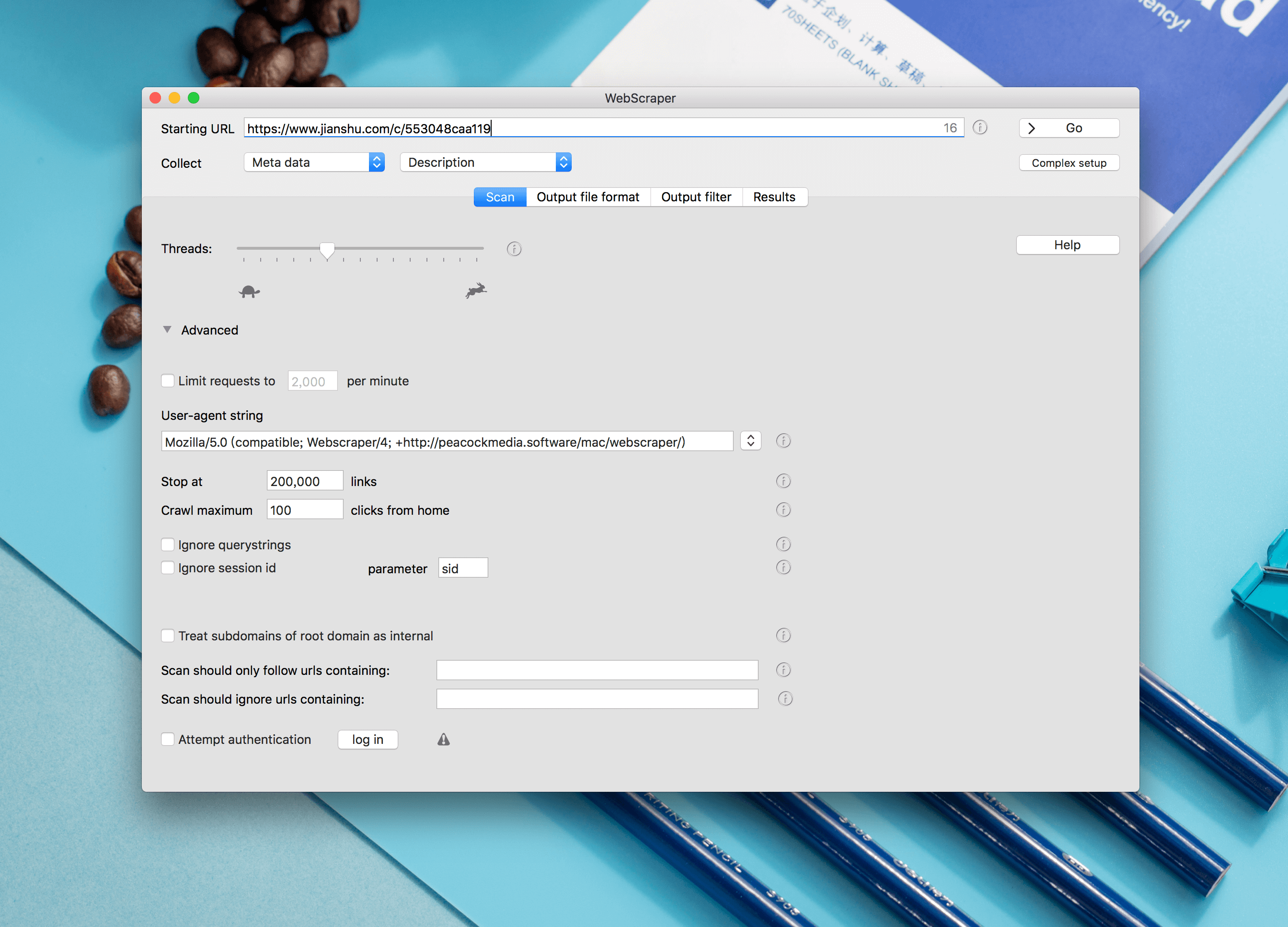The image size is (1288, 927).
Task: Click the Scan should only follow urls field
Action: [x=597, y=670]
